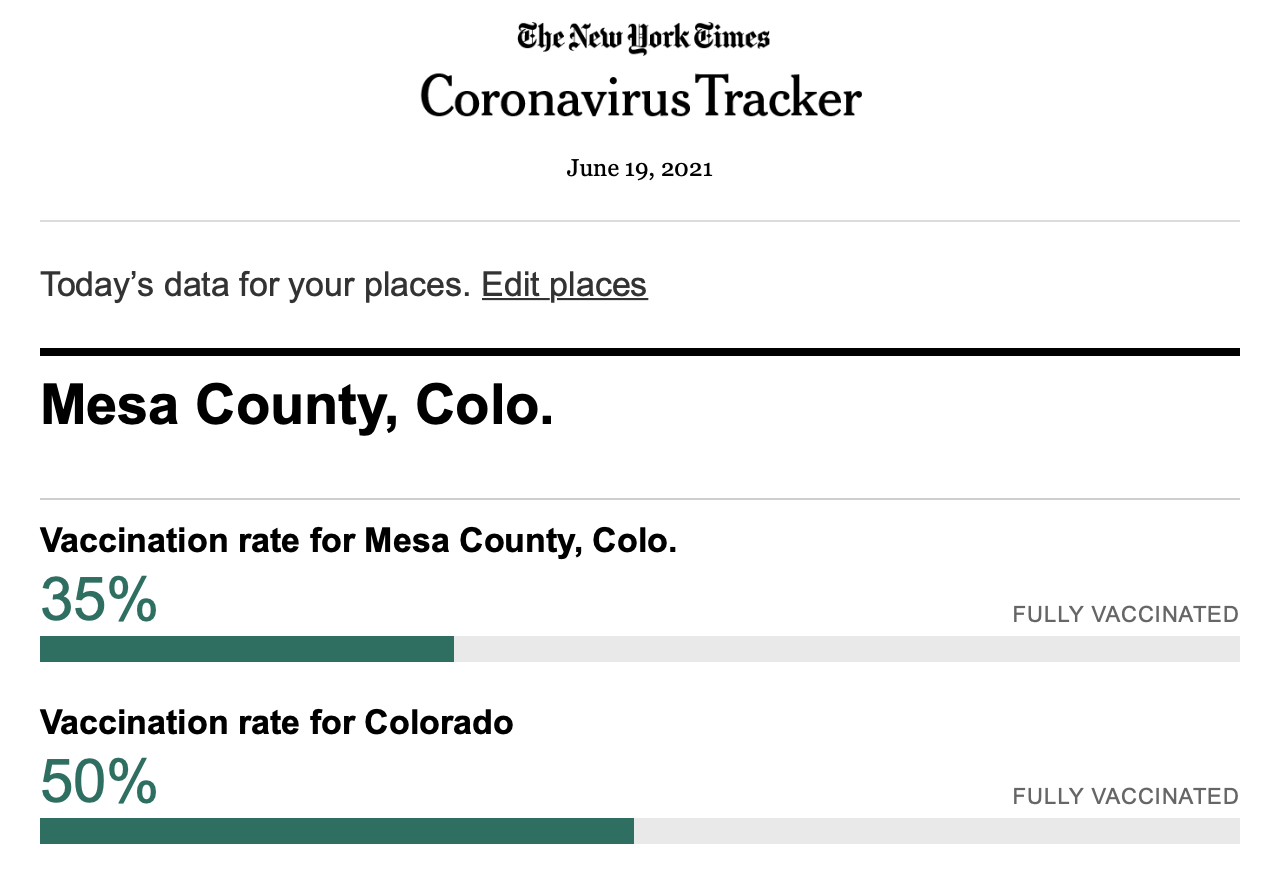Click Today's data for your places text
The height and width of the screenshot is (884, 1278).
tap(255, 285)
